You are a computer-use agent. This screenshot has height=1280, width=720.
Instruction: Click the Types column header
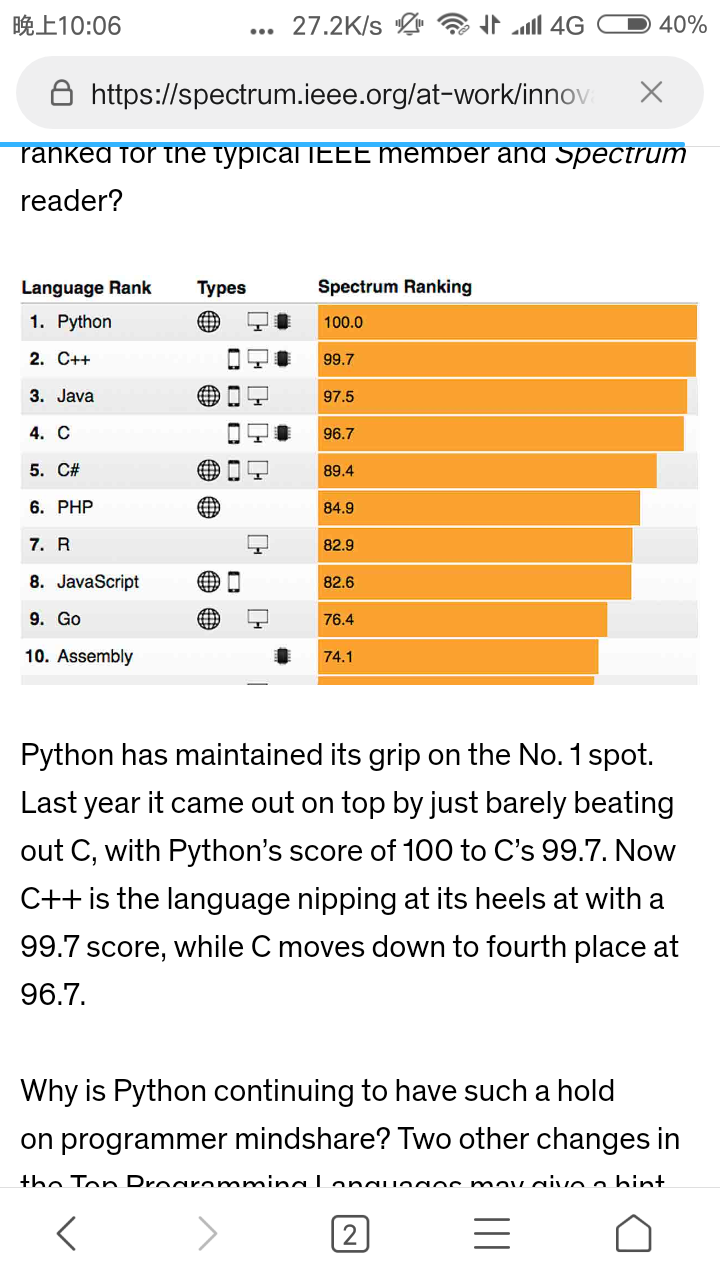221,288
